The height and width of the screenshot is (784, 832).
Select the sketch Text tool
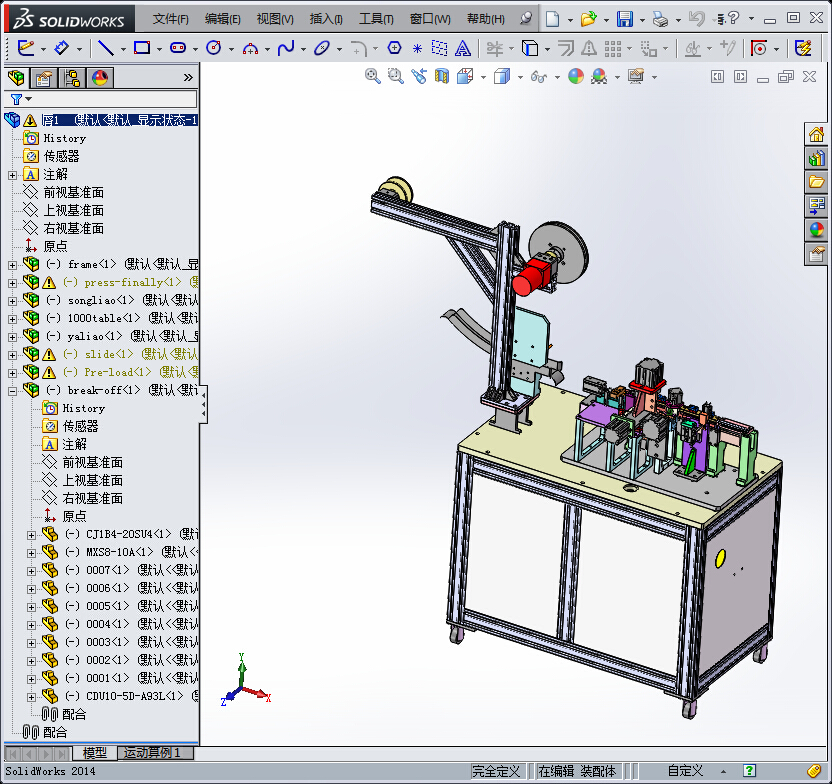coord(463,49)
